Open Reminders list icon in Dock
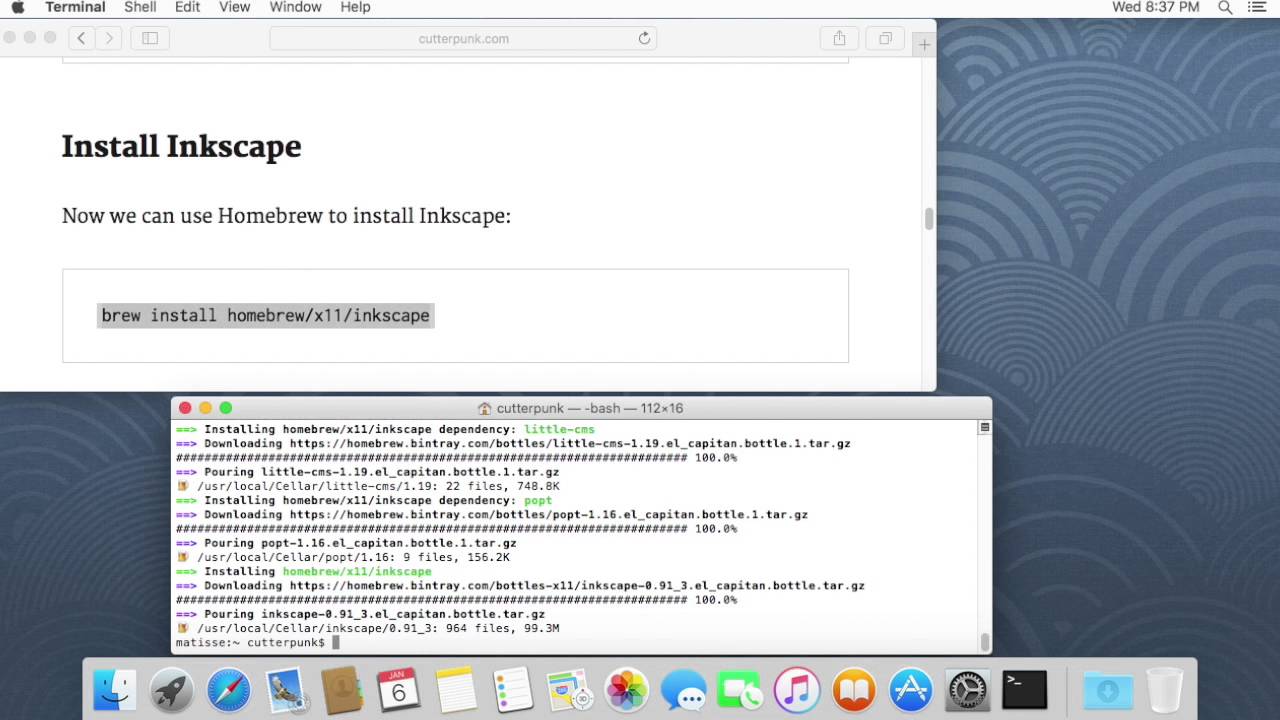Viewport: 1280px width, 720px height. coord(513,690)
